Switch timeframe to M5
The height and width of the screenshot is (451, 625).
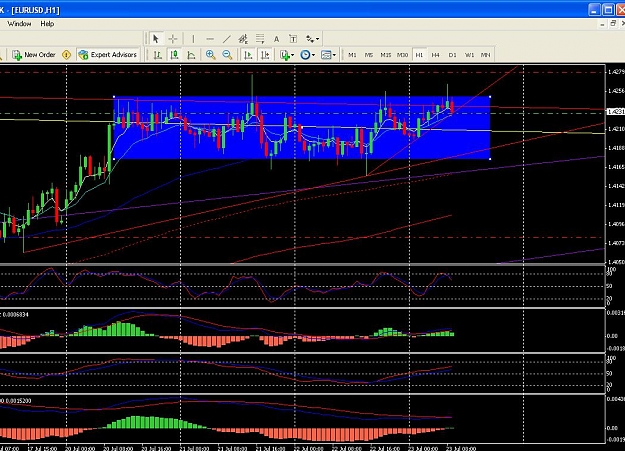369,55
